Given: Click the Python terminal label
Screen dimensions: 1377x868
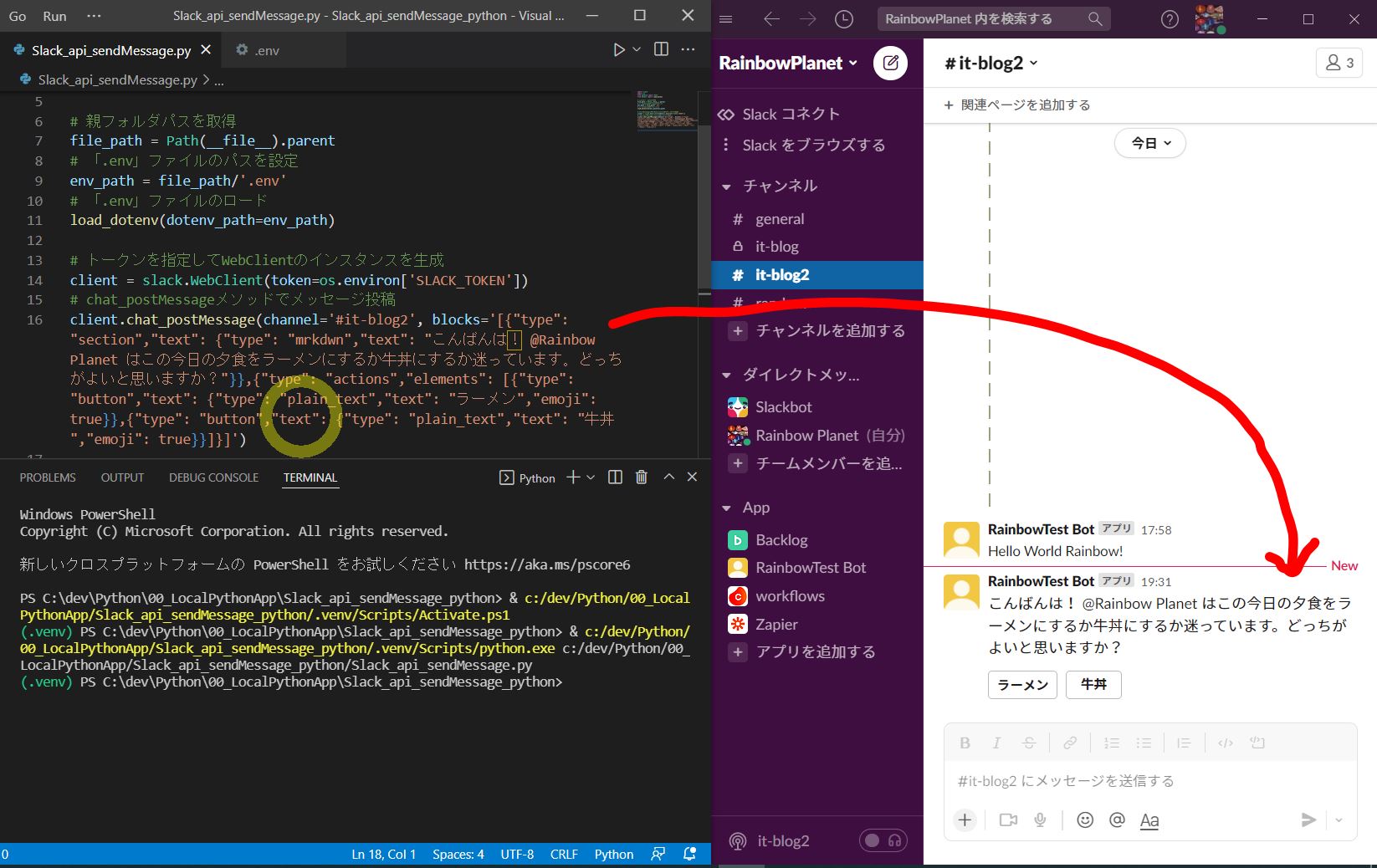Looking at the screenshot, I should pos(527,477).
